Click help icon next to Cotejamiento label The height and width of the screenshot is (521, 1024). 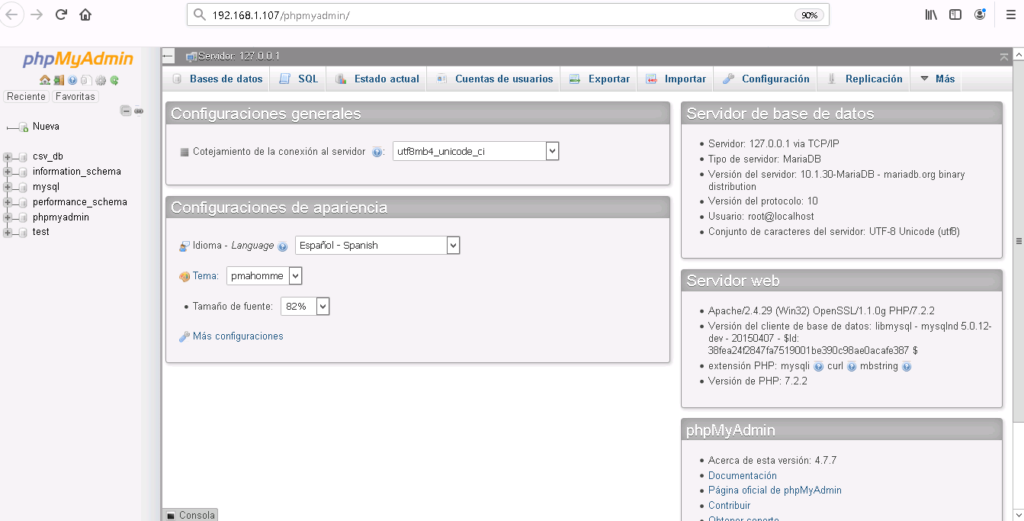[x=377, y=152]
